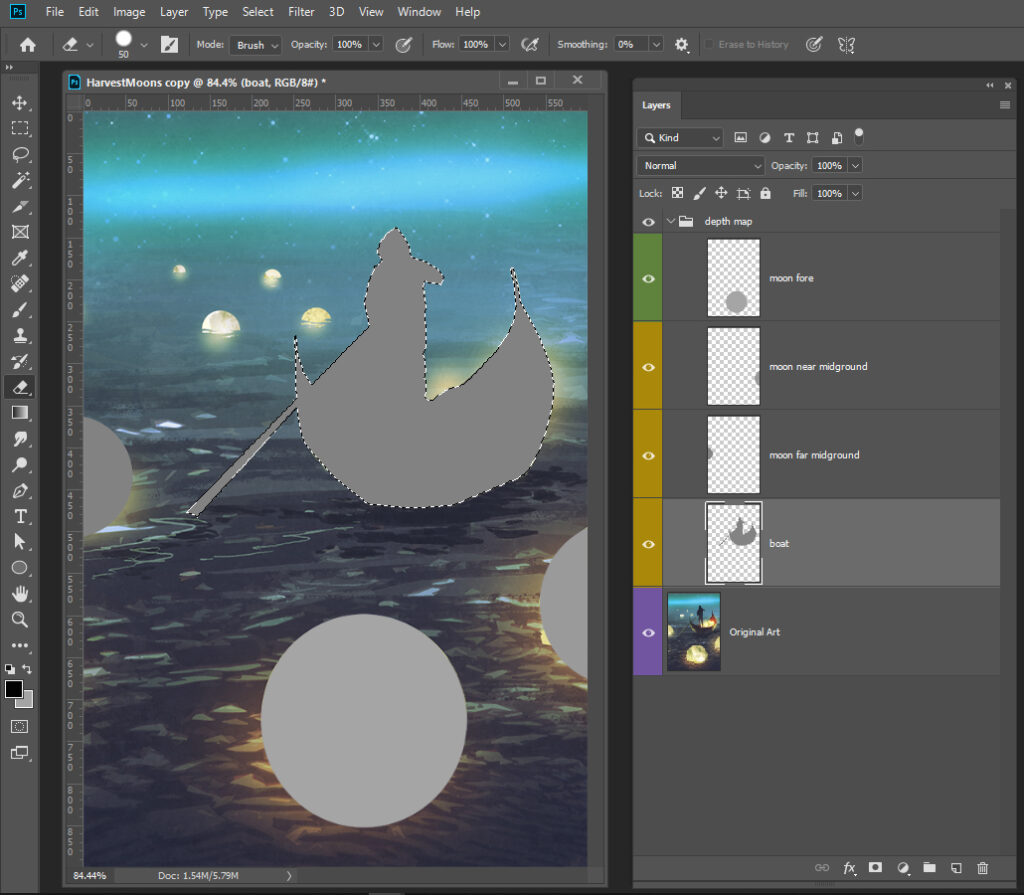Select the Hand tool
1024x895 pixels.
[19, 594]
